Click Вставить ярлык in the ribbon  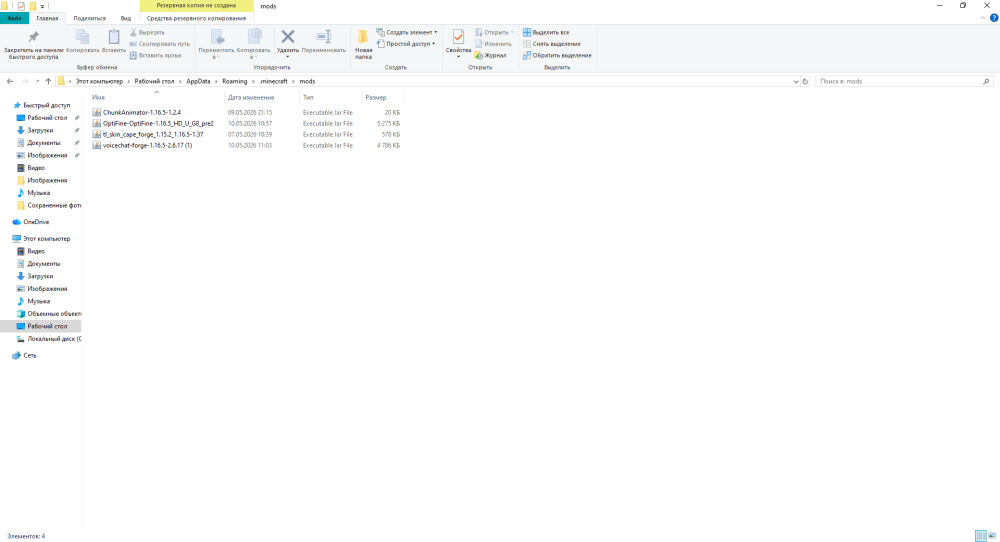[x=156, y=55]
